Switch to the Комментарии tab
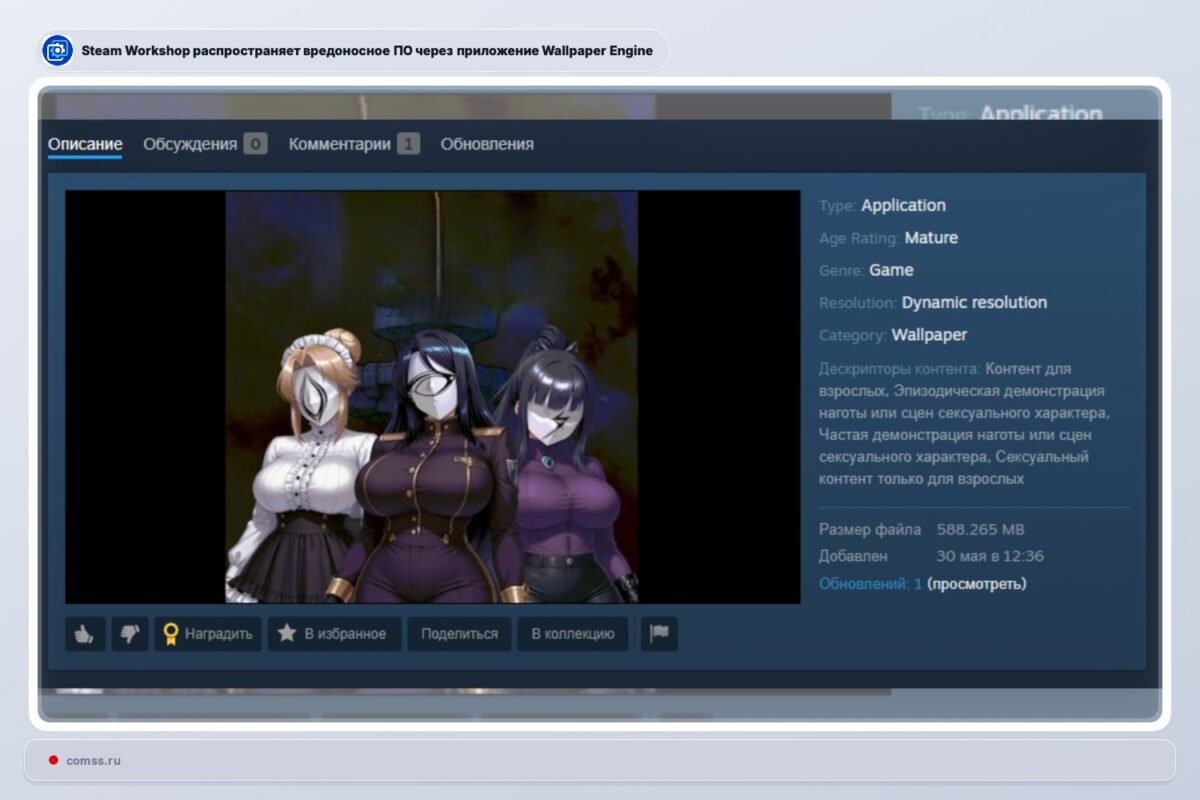This screenshot has height=800, width=1200. (339, 144)
